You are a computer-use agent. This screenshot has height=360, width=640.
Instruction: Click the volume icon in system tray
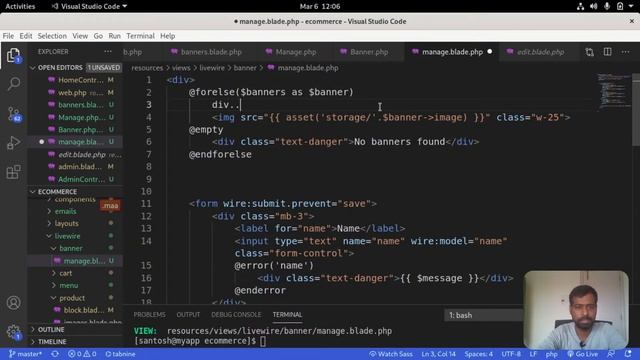click(x=593, y=6)
